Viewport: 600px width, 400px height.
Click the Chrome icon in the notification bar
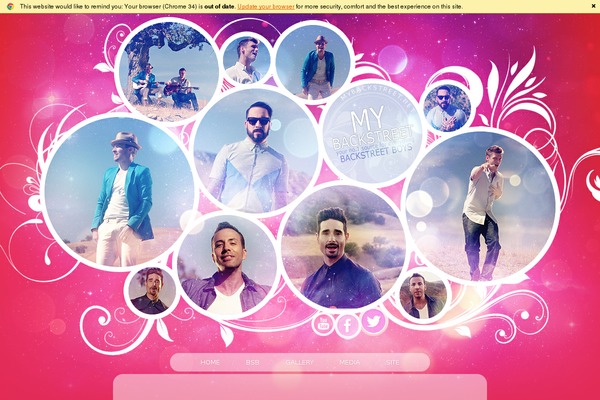point(10,6)
